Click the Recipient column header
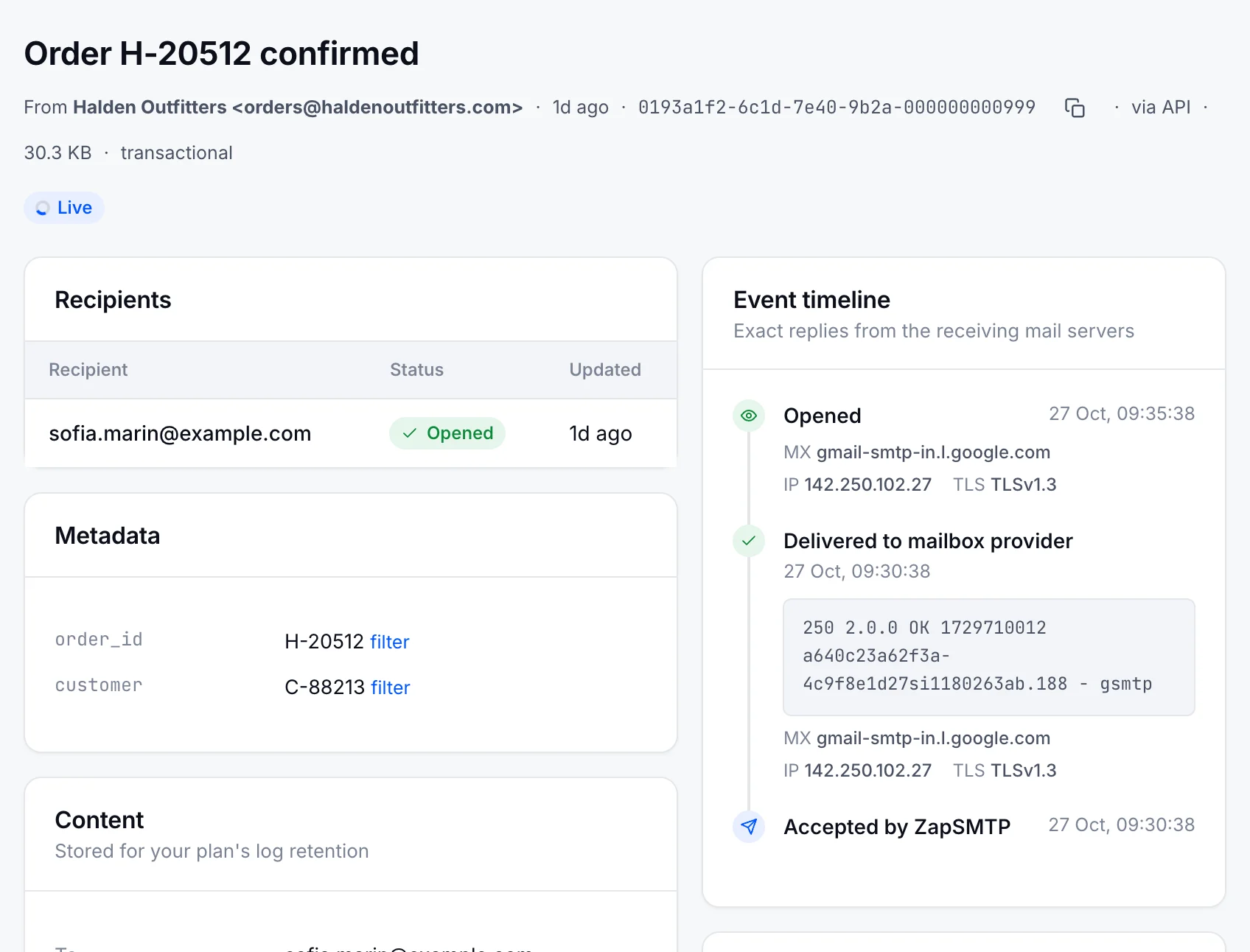The width and height of the screenshot is (1250, 952). [x=88, y=370]
